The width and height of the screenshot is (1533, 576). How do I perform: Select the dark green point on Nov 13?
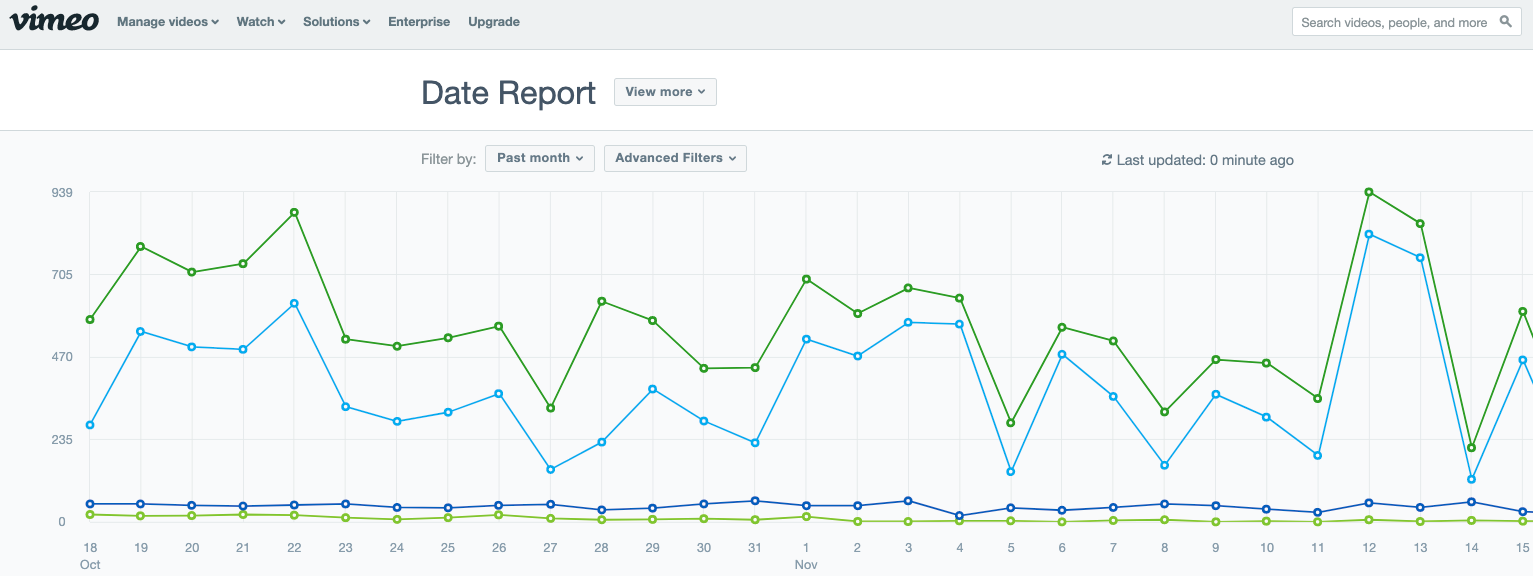[x=1420, y=223]
